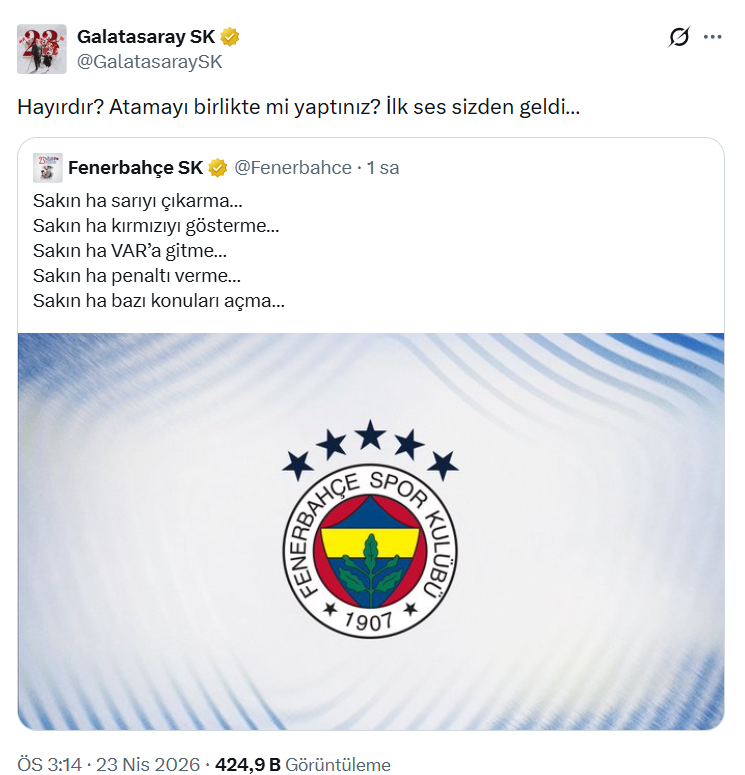Open the 'ÖS 3:14' post time link
The height and width of the screenshot is (775, 745).
[49, 765]
